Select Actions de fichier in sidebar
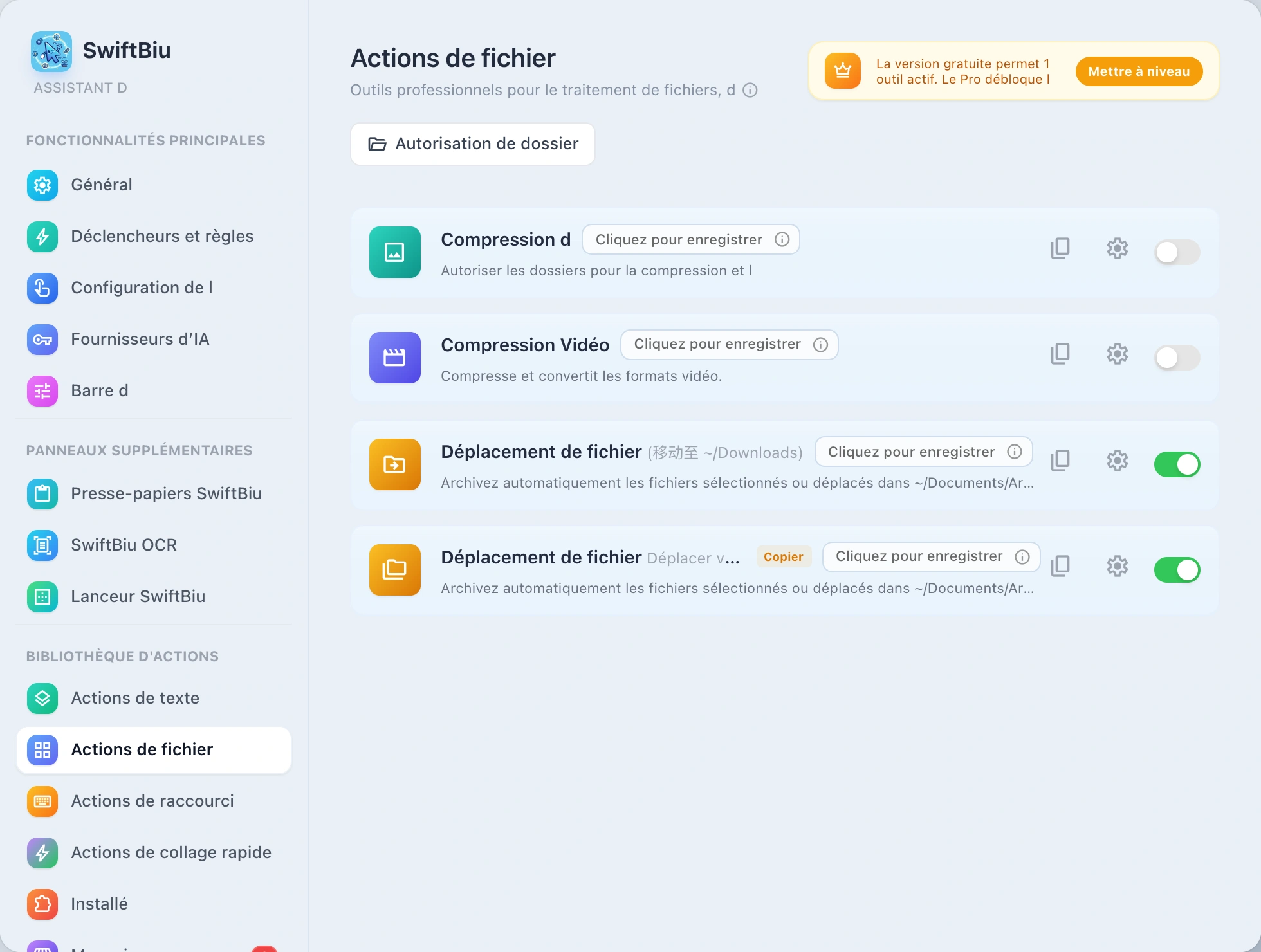 click(153, 750)
